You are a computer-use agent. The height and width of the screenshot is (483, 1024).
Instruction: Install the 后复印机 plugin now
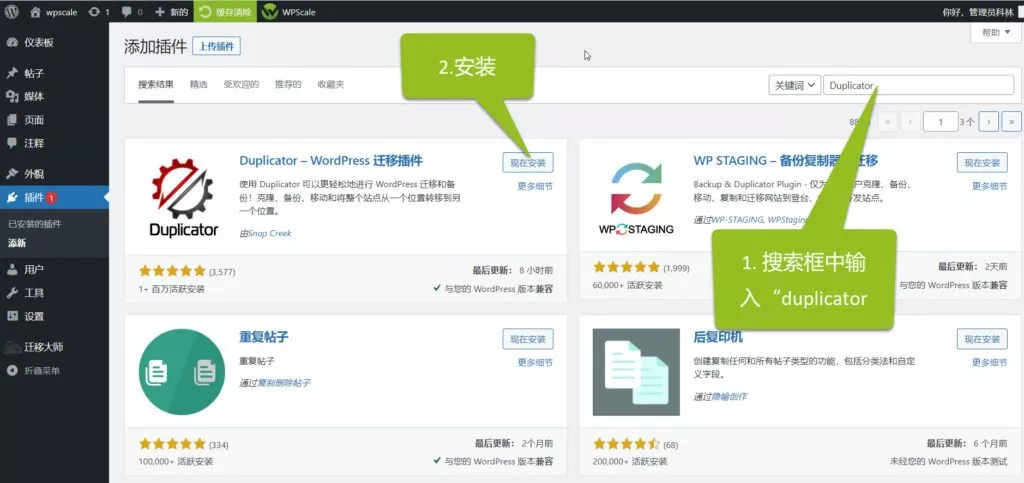[982, 339]
